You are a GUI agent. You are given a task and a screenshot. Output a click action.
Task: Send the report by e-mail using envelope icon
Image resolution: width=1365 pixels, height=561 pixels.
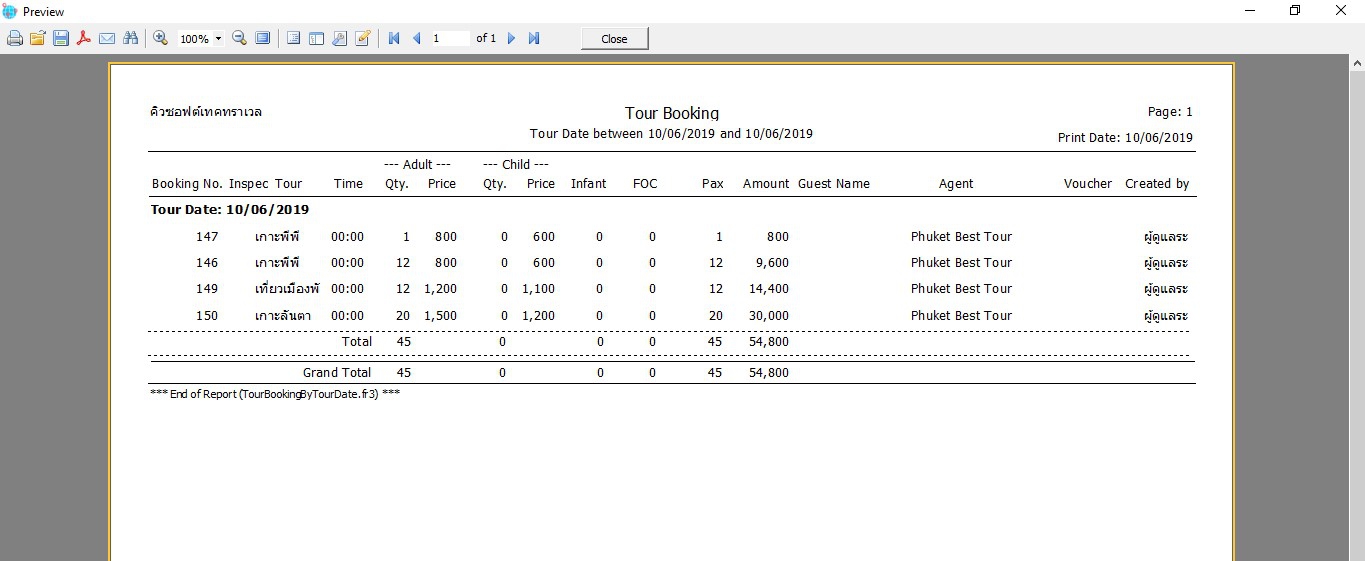tap(107, 38)
